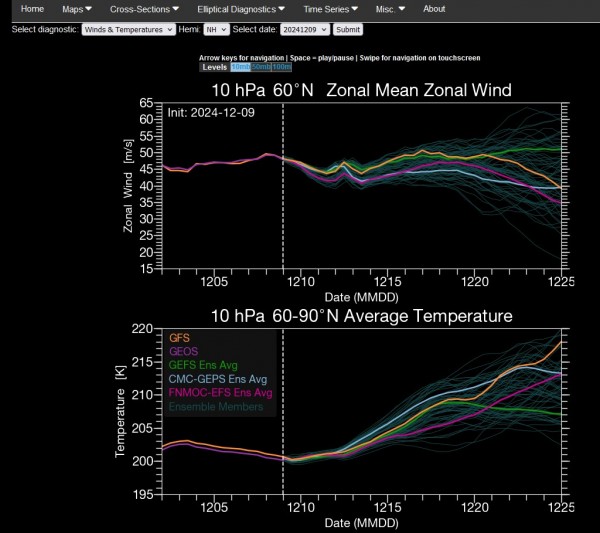Expand the Winds & Temperatures diagnostic dropdown
The width and height of the screenshot is (600, 533).
click(x=129, y=29)
